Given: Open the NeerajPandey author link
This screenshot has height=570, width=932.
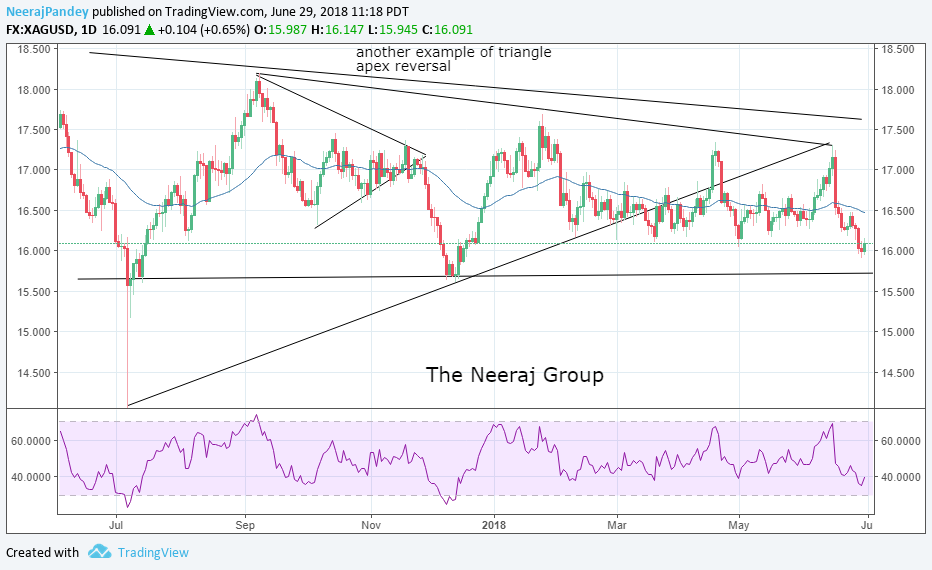Looking at the screenshot, I should [x=47, y=11].
